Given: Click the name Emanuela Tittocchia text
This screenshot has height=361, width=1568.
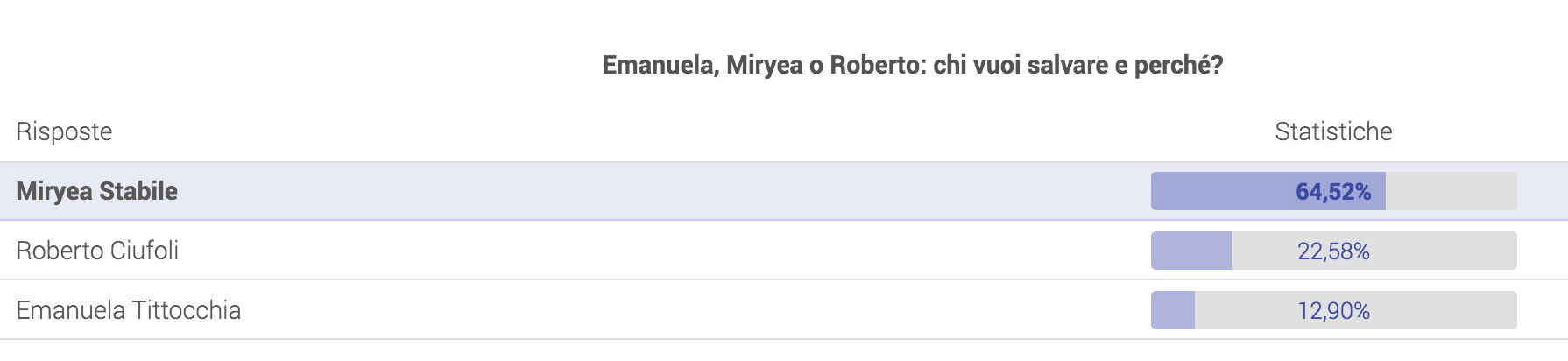Looking at the screenshot, I should 129,310.
